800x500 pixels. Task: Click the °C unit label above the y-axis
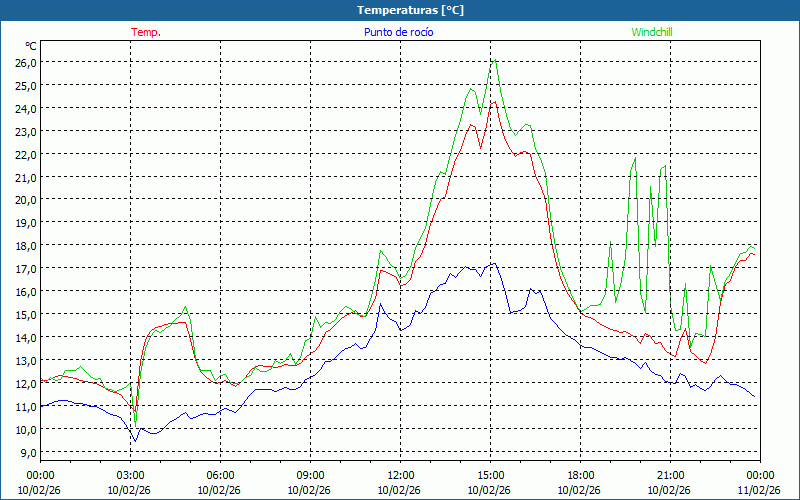[x=30, y=46]
